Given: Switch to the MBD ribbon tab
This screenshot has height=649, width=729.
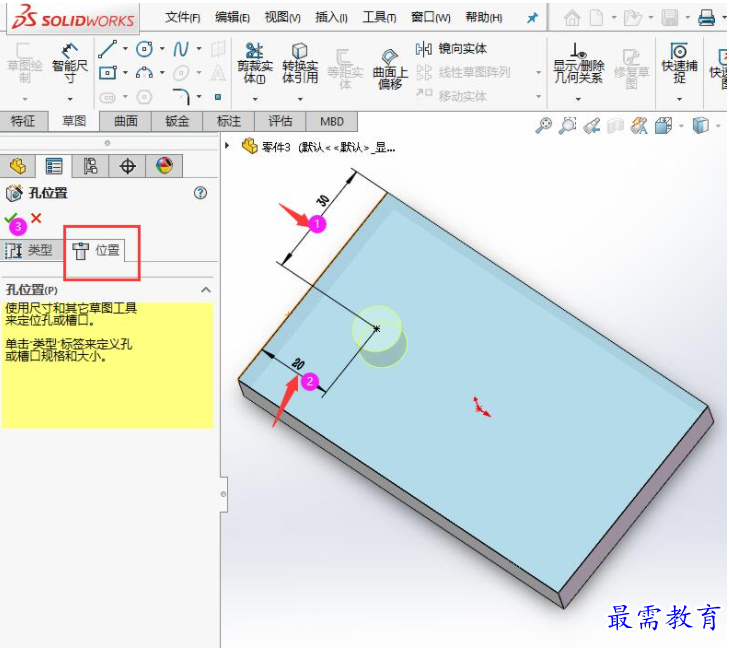Looking at the screenshot, I should click(331, 121).
